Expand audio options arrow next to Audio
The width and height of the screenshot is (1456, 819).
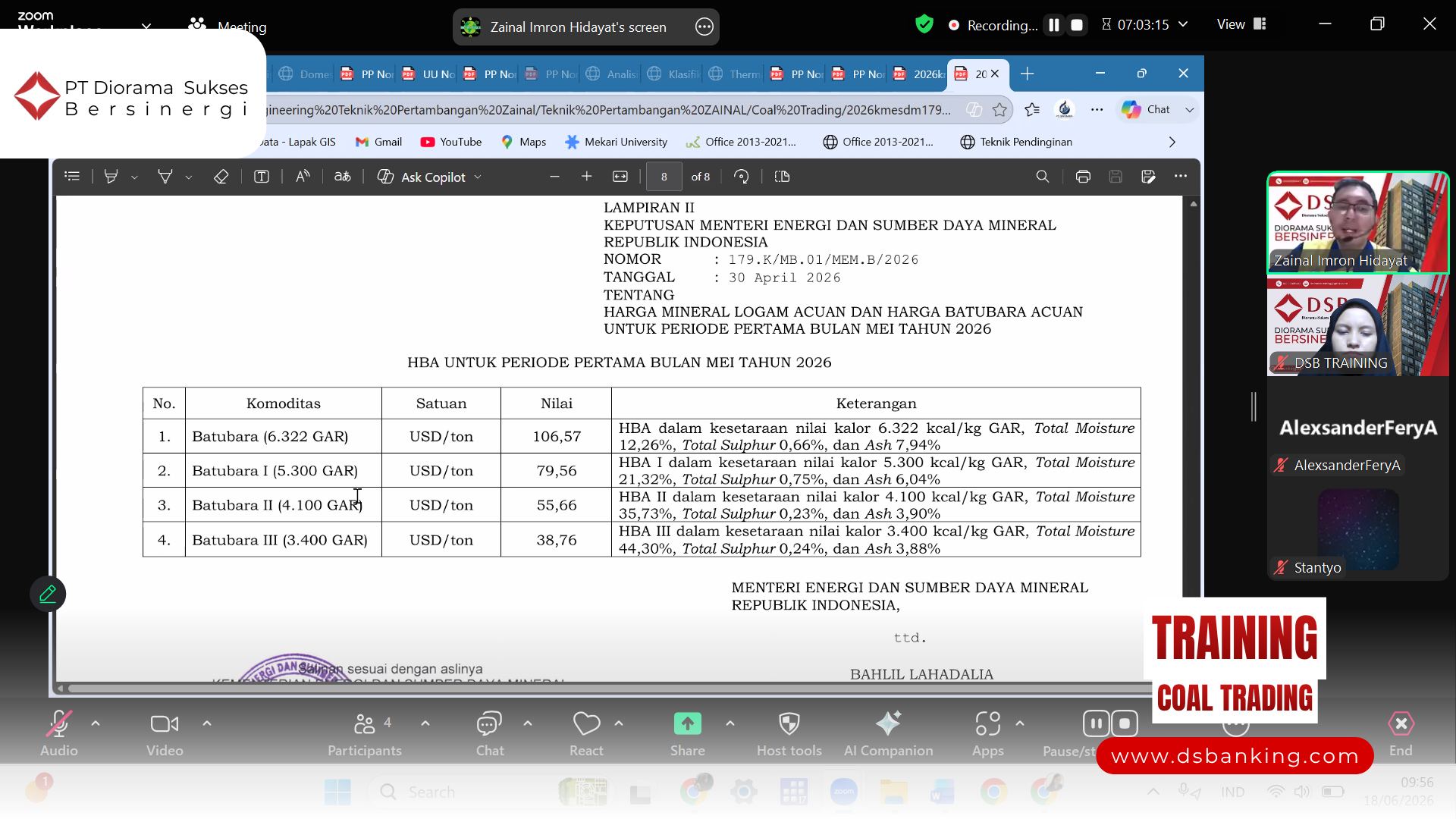[96, 723]
